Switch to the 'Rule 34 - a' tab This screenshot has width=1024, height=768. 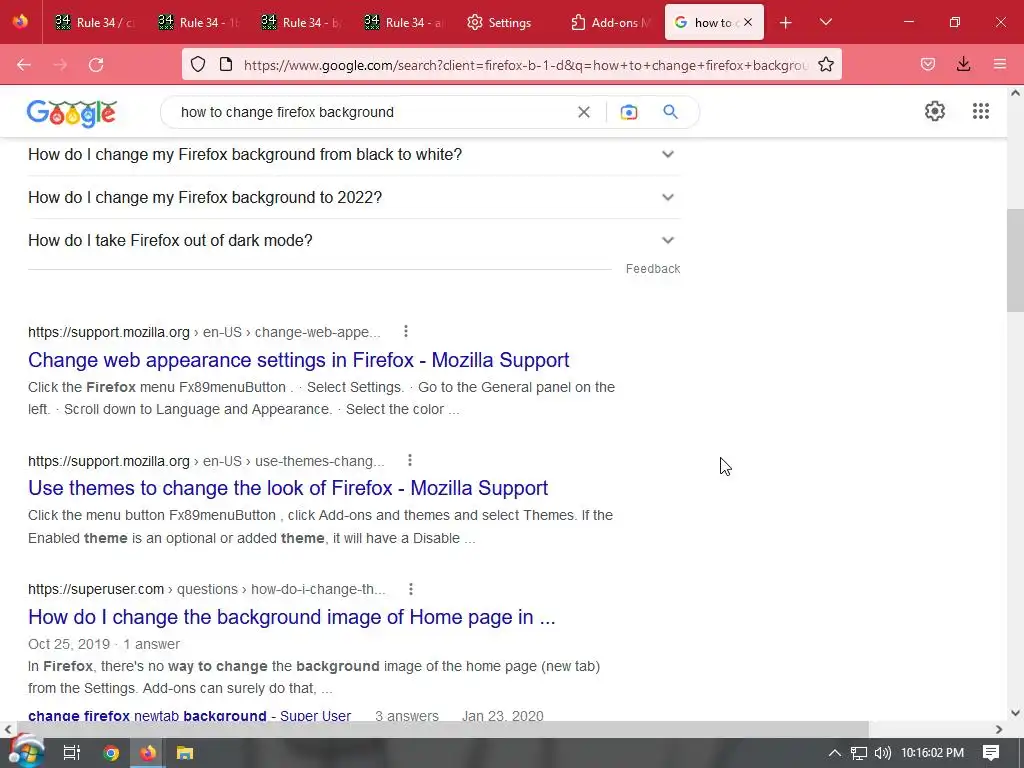tap(404, 22)
